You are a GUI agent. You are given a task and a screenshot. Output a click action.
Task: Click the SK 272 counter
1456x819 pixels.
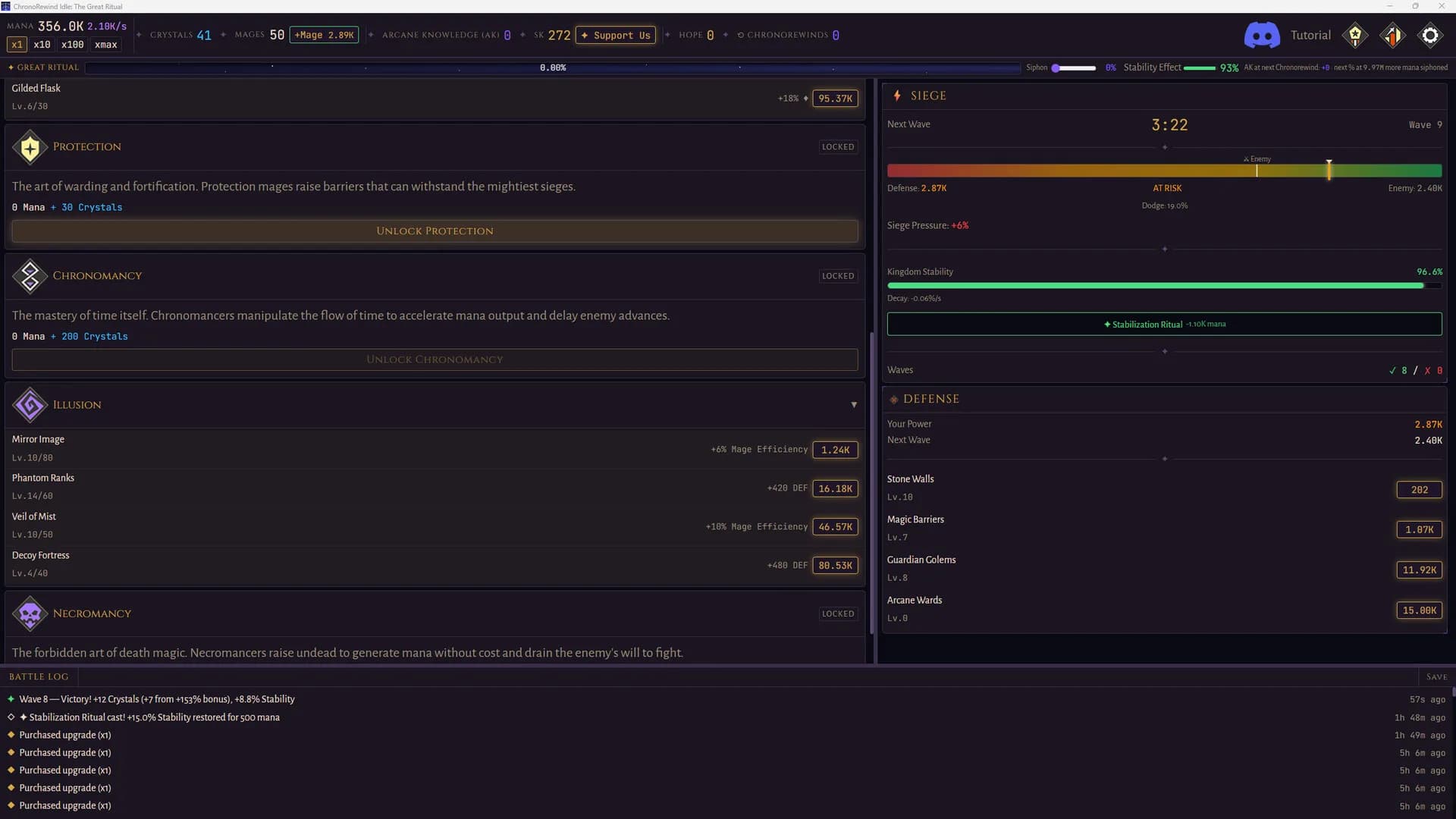point(552,35)
